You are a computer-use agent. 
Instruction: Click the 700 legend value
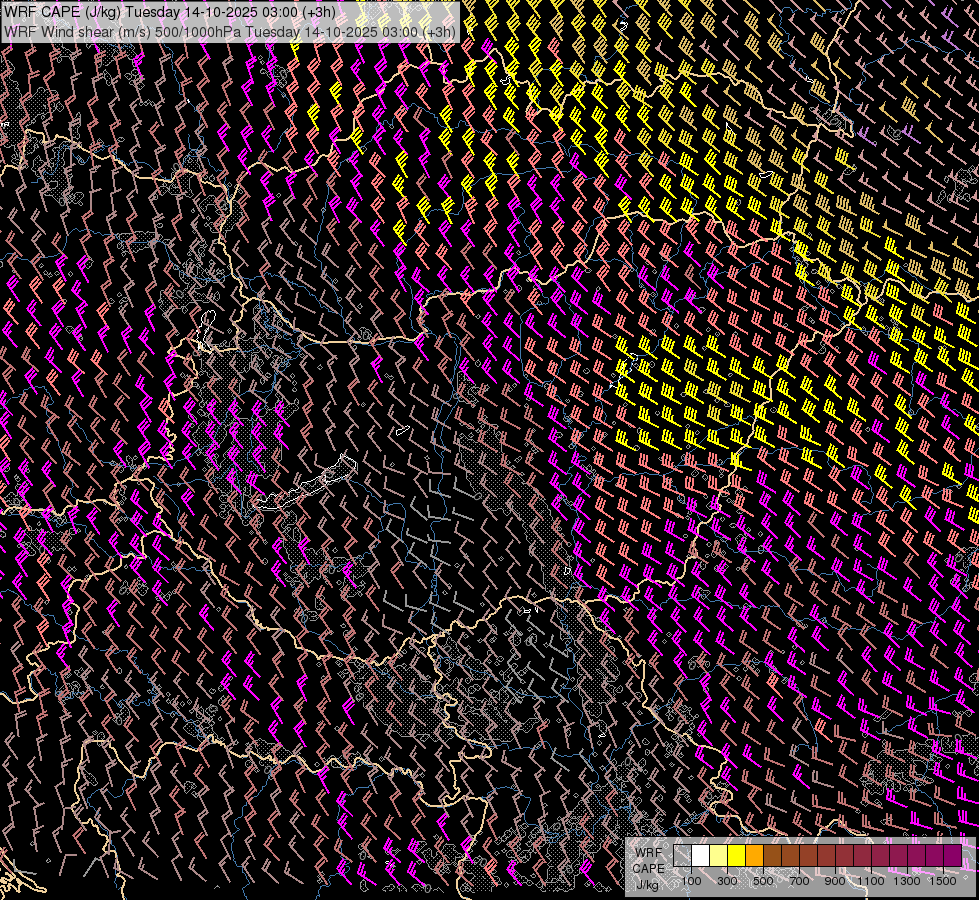[x=799, y=881]
